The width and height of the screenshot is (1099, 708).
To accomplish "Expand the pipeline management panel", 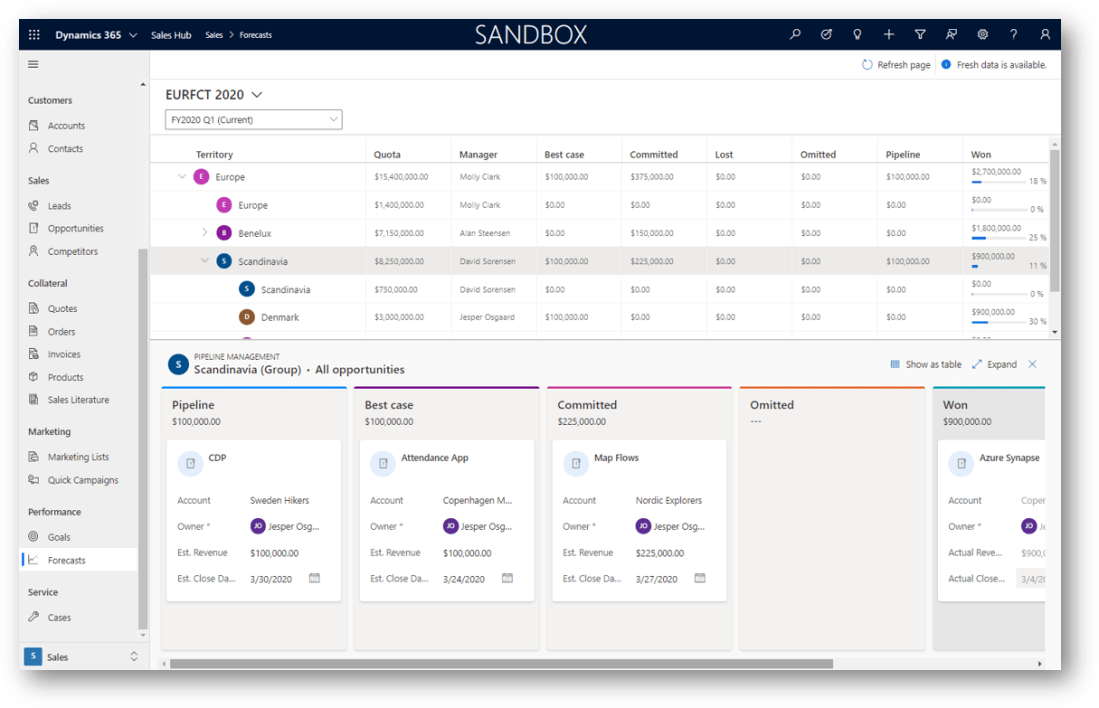I will pyautogui.click(x=994, y=365).
